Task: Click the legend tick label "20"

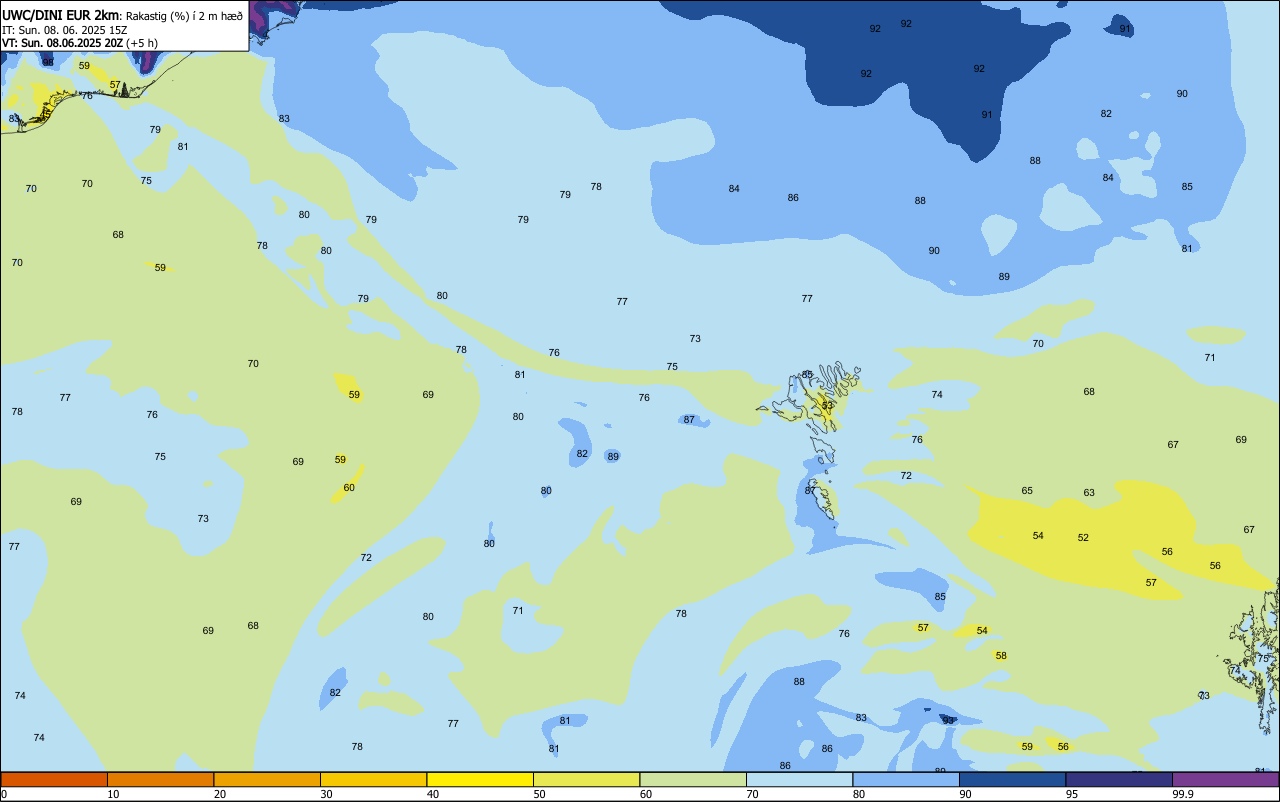Action: [220, 794]
